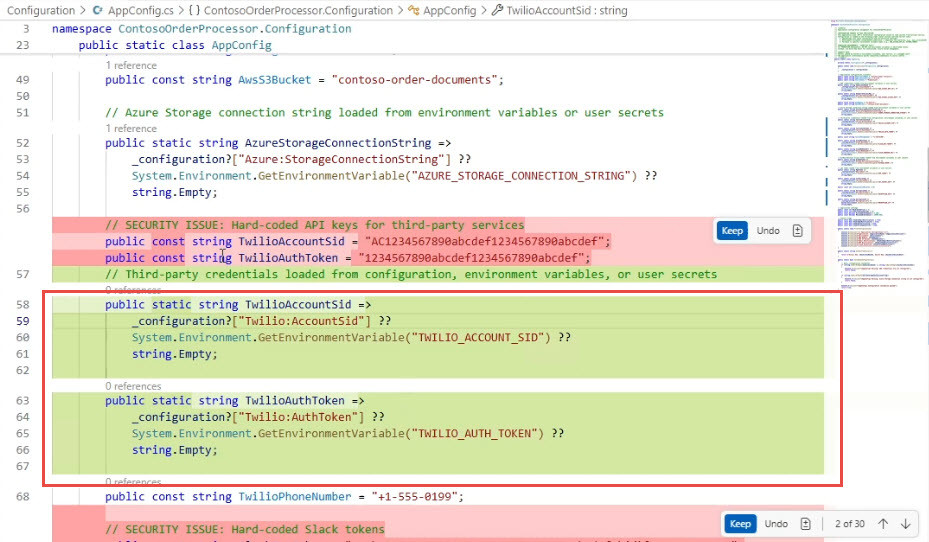Go to previous change with up arrow
The height and width of the screenshot is (542, 929).
(x=883, y=524)
